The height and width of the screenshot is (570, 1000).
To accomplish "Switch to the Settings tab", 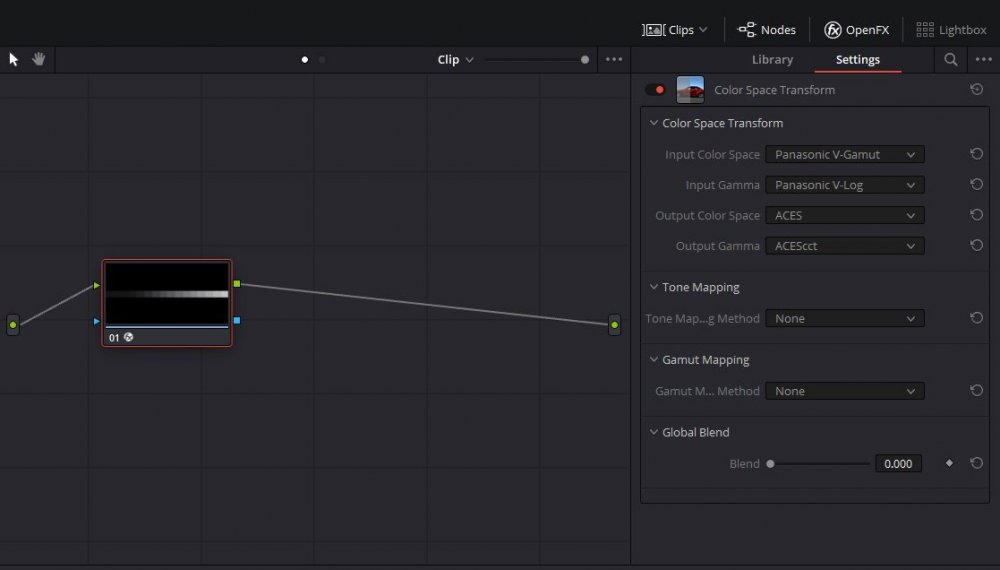I will [857, 60].
